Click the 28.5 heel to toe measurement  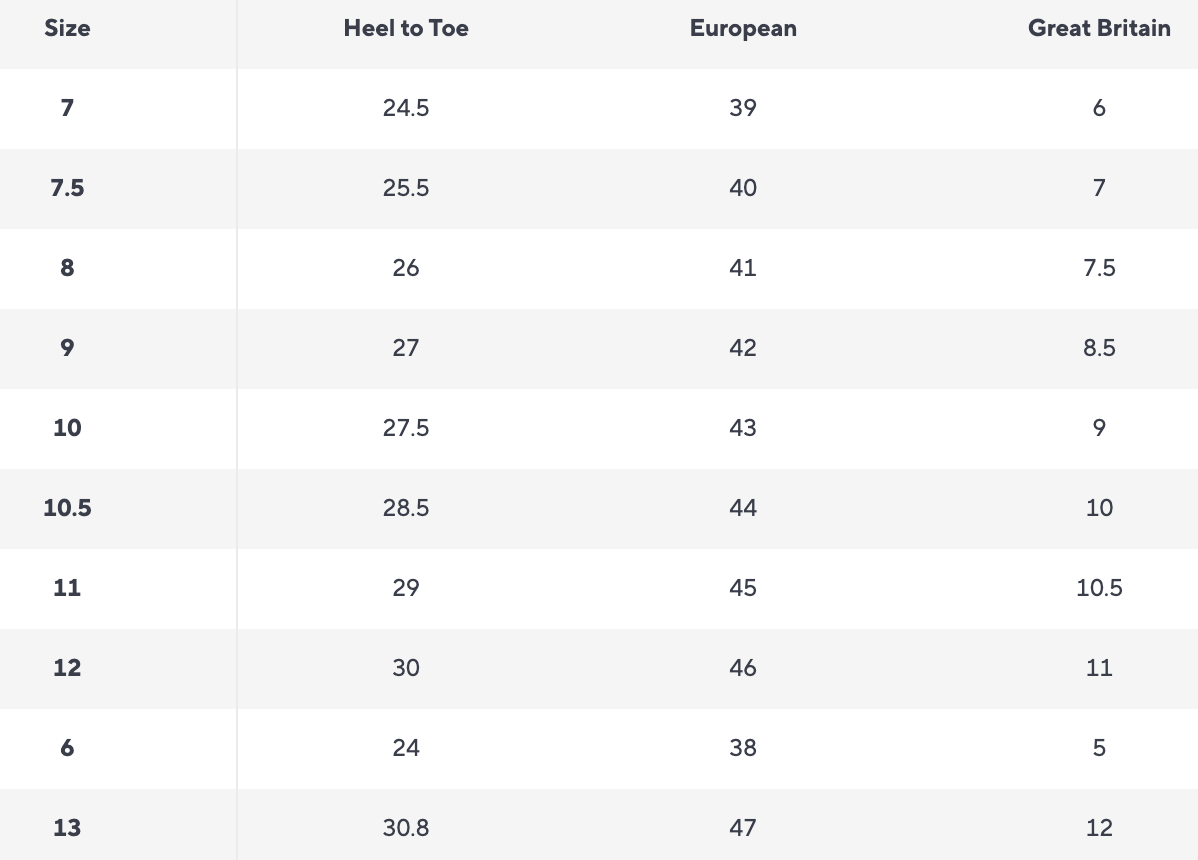[x=406, y=508]
